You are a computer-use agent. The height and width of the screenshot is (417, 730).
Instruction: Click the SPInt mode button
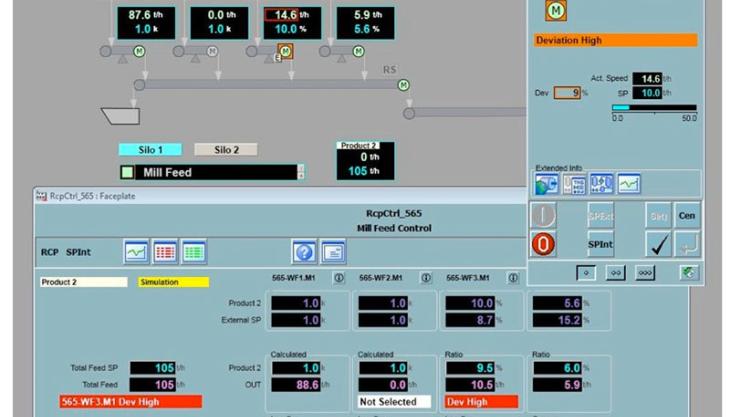(x=601, y=244)
